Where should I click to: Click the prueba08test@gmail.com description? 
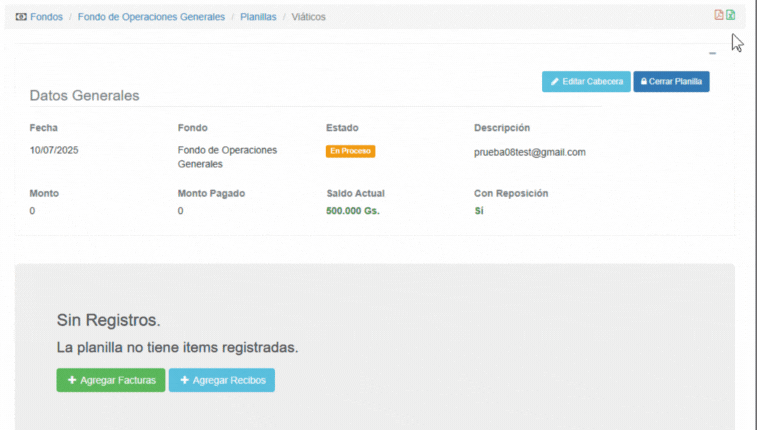coord(530,152)
